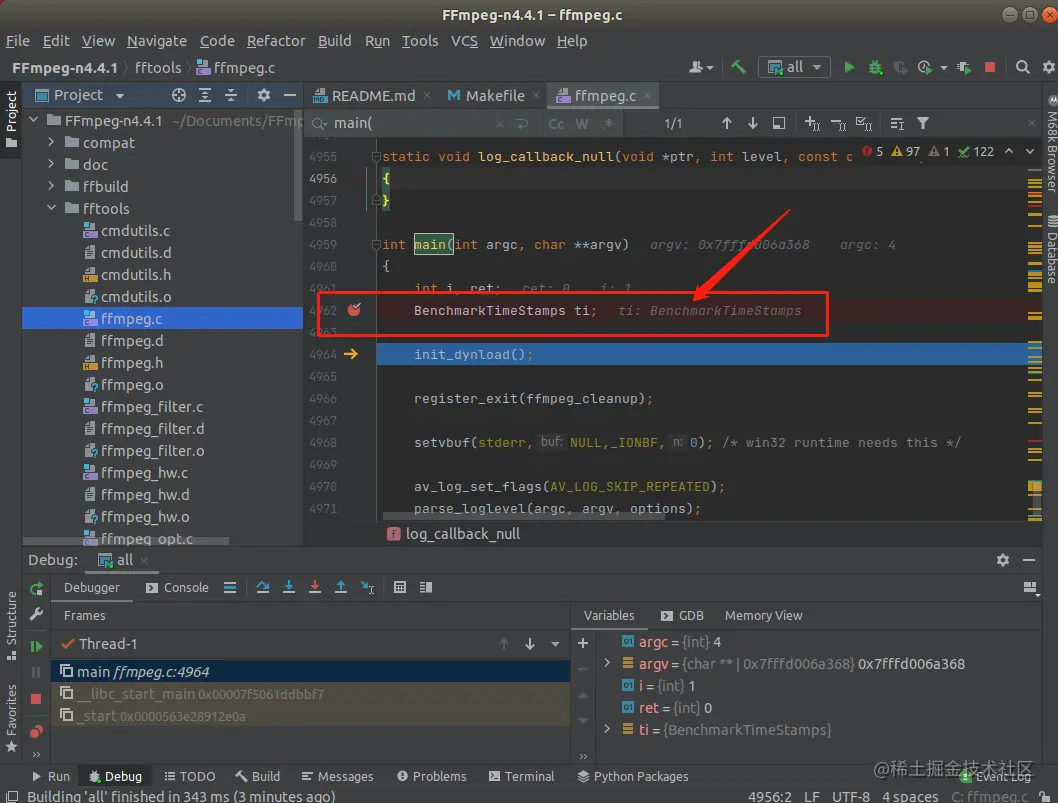The image size is (1058, 803).
Task: Build project with the hammer icon
Action: 739,67
